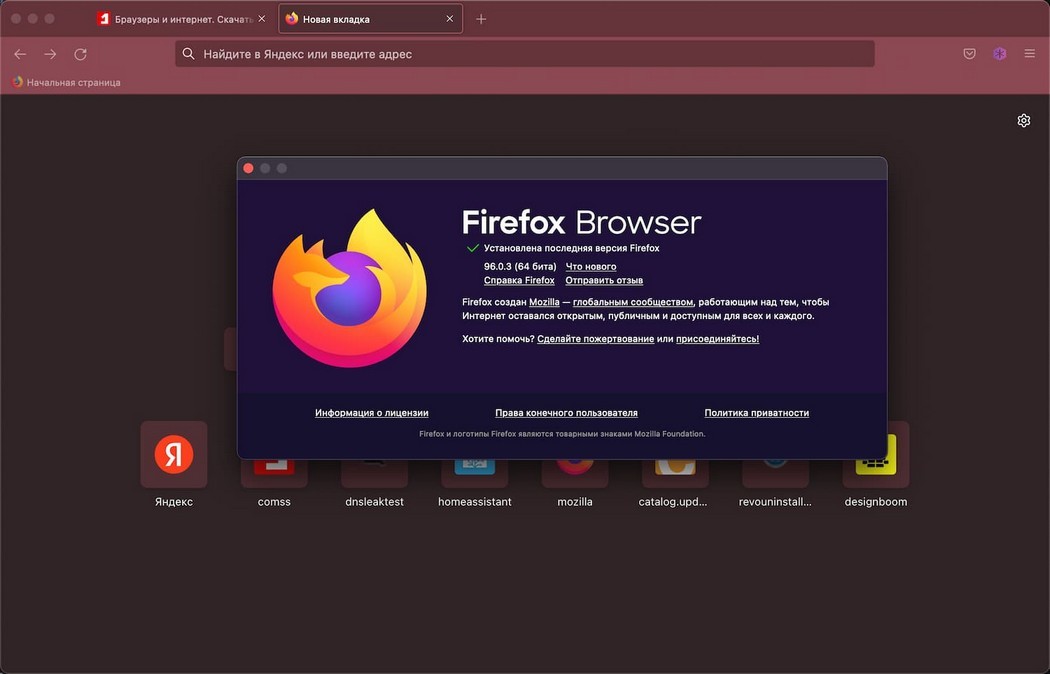Close the About Firefox dialog

point(248,169)
